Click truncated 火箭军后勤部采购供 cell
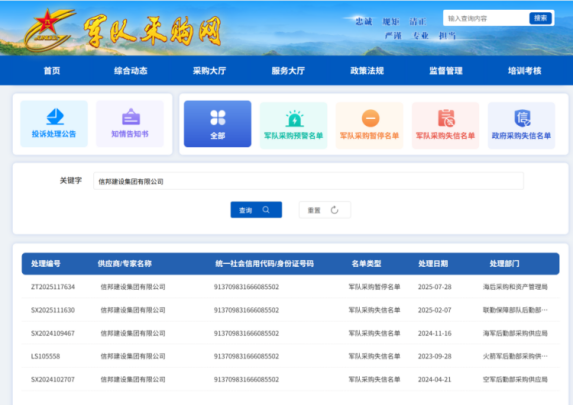 (x=515, y=356)
